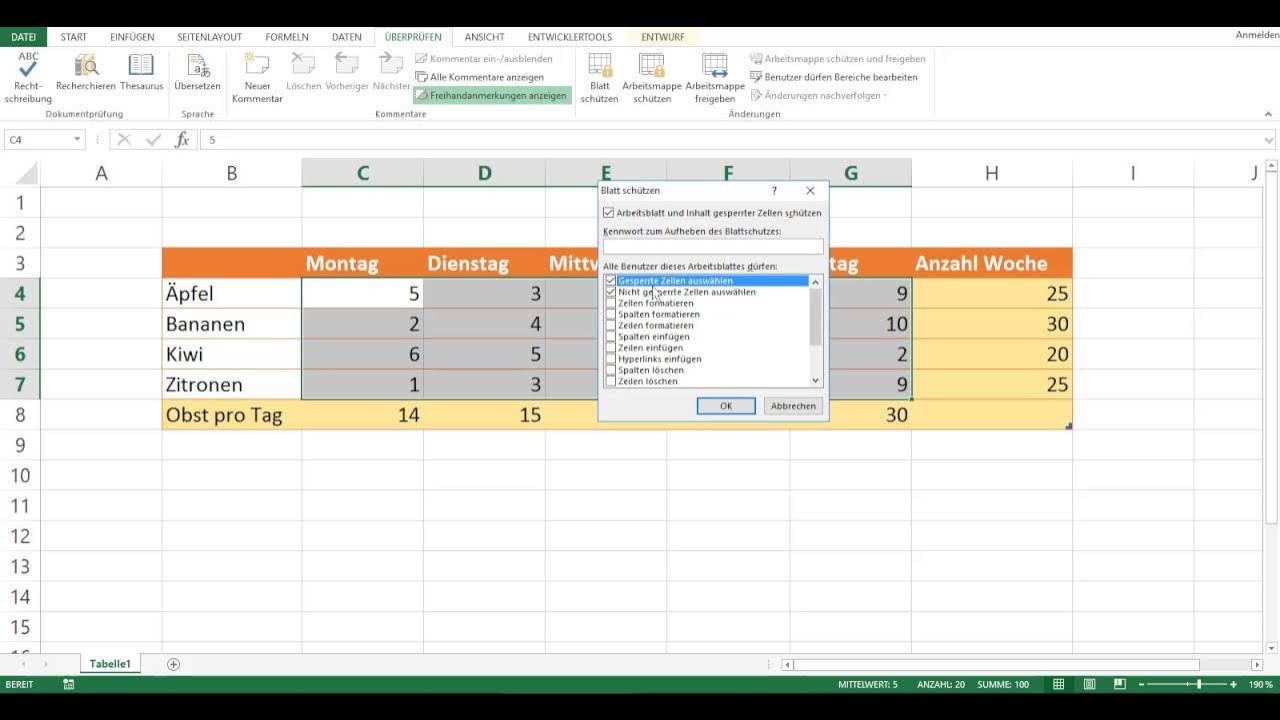Click OK in Blatt schützen dialog
Image resolution: width=1280 pixels, height=720 pixels.
point(726,406)
